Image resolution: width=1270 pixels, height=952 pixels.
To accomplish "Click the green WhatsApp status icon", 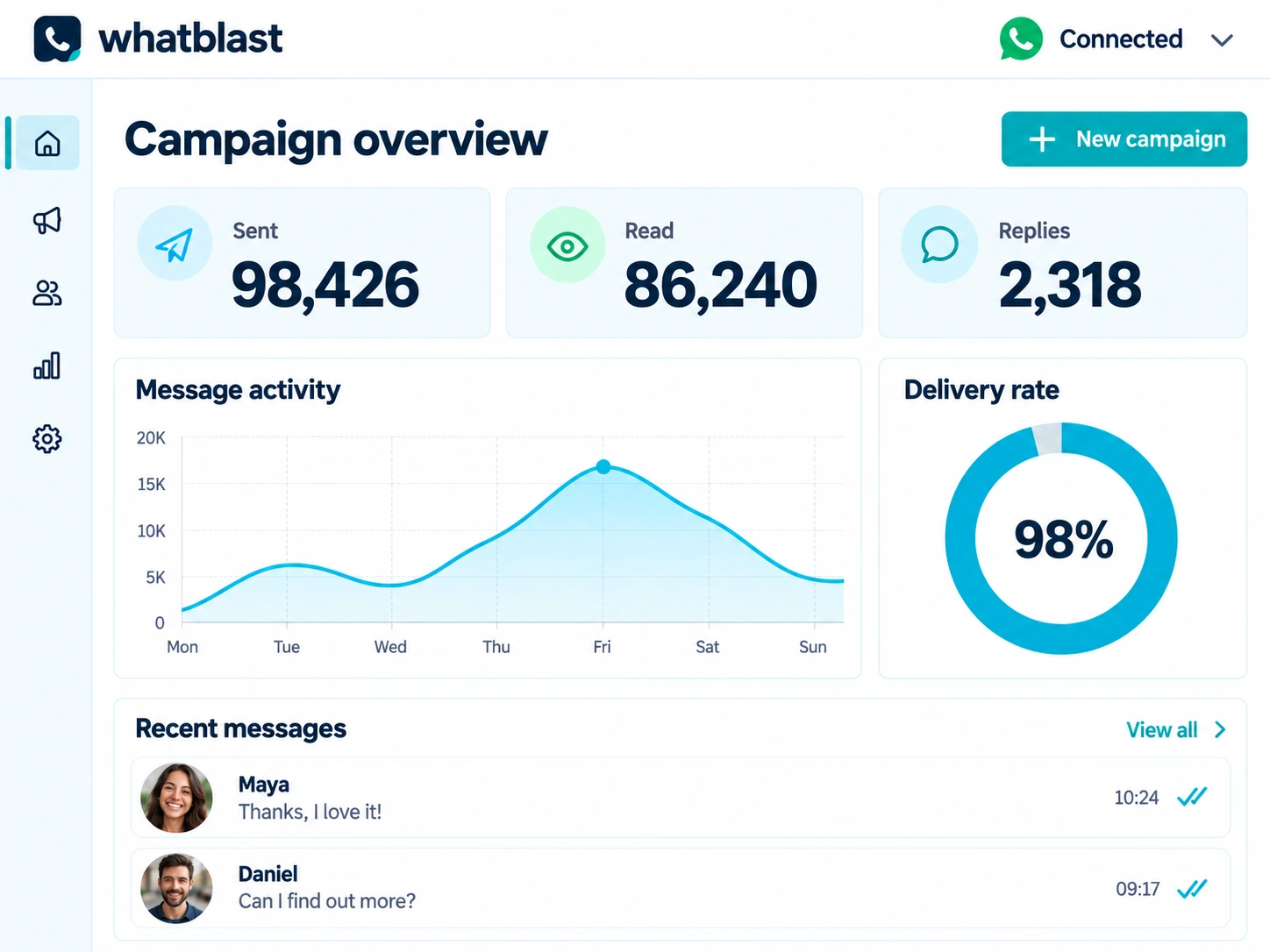I will (x=1021, y=39).
